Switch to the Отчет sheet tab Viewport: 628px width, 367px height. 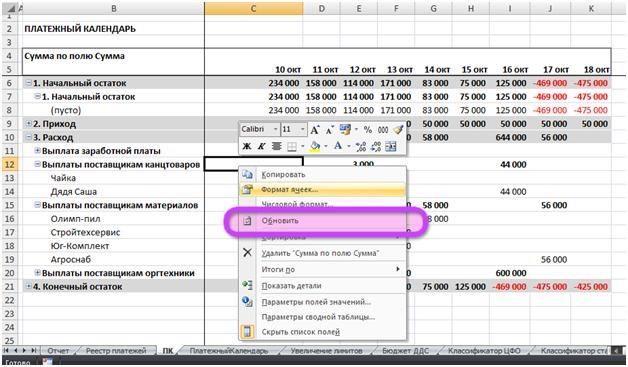pos(58,351)
